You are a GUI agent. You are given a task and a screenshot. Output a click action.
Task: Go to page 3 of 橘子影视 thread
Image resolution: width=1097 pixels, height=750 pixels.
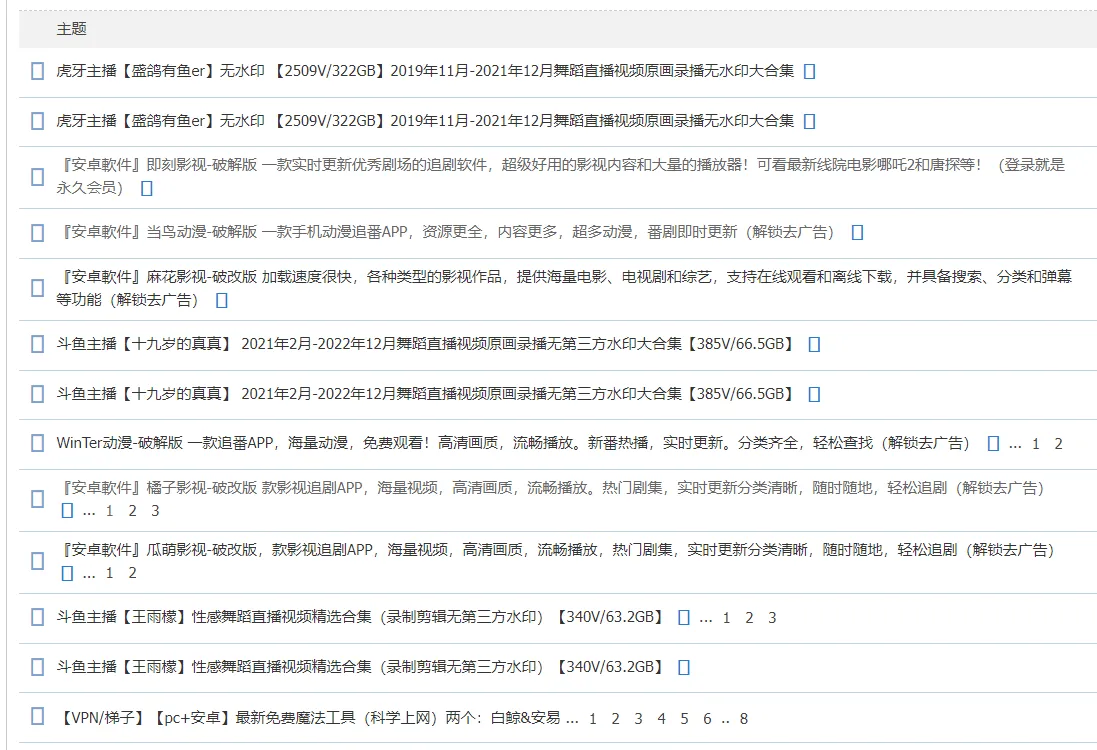[155, 511]
